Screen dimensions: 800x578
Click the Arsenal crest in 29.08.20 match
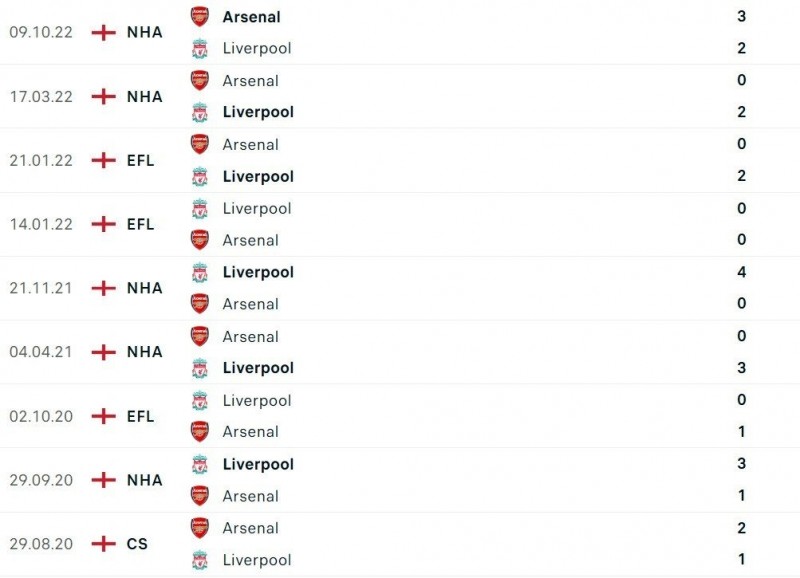tap(200, 528)
